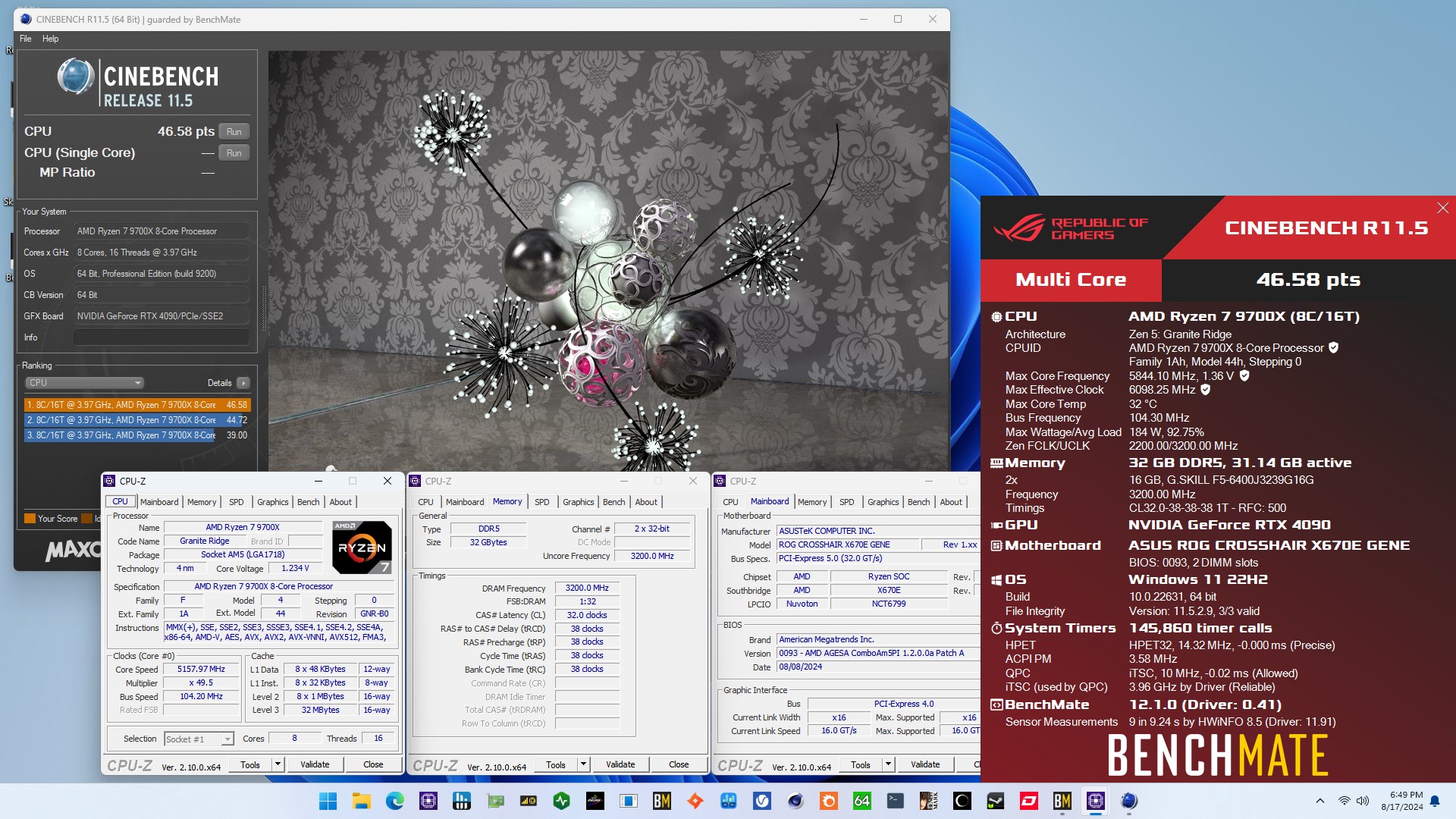
Task: Open the Cinebench Help menu
Action: [50, 39]
